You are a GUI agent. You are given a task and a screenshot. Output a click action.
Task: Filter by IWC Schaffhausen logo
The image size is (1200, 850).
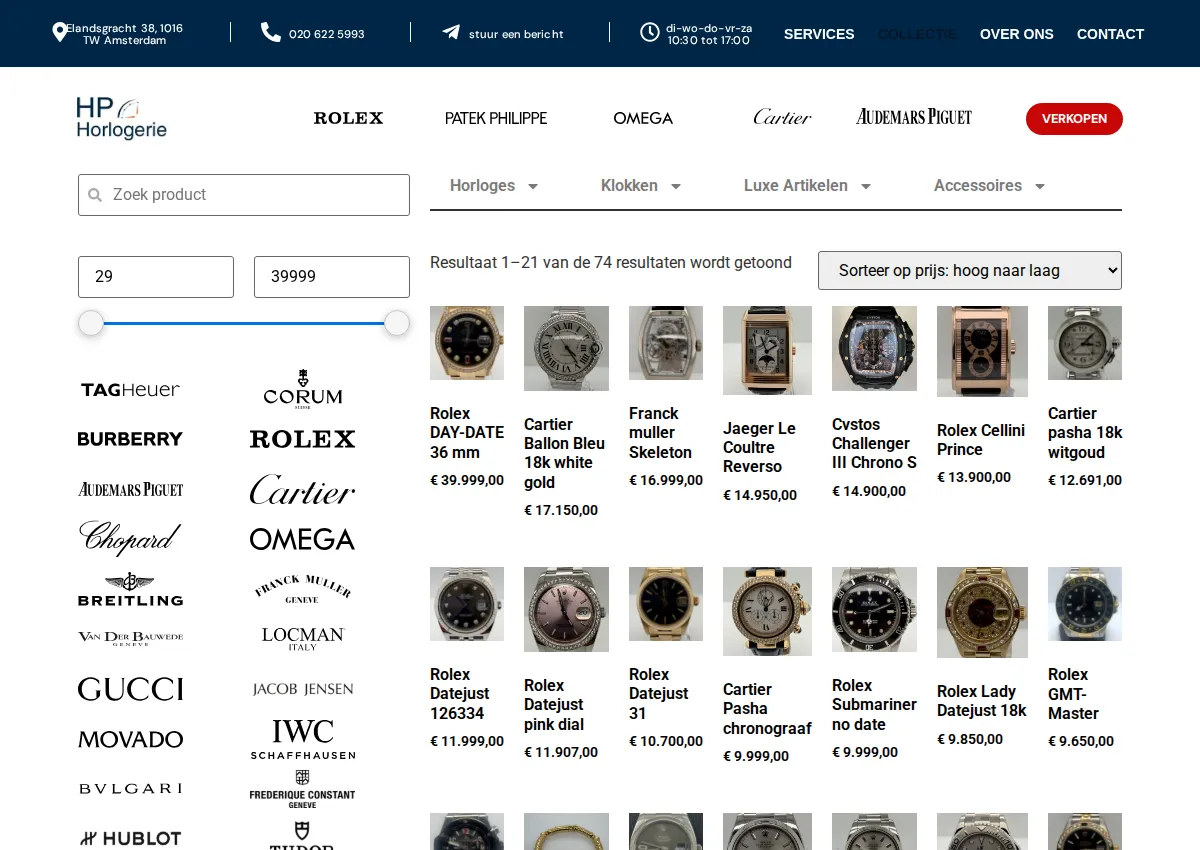[x=302, y=739]
